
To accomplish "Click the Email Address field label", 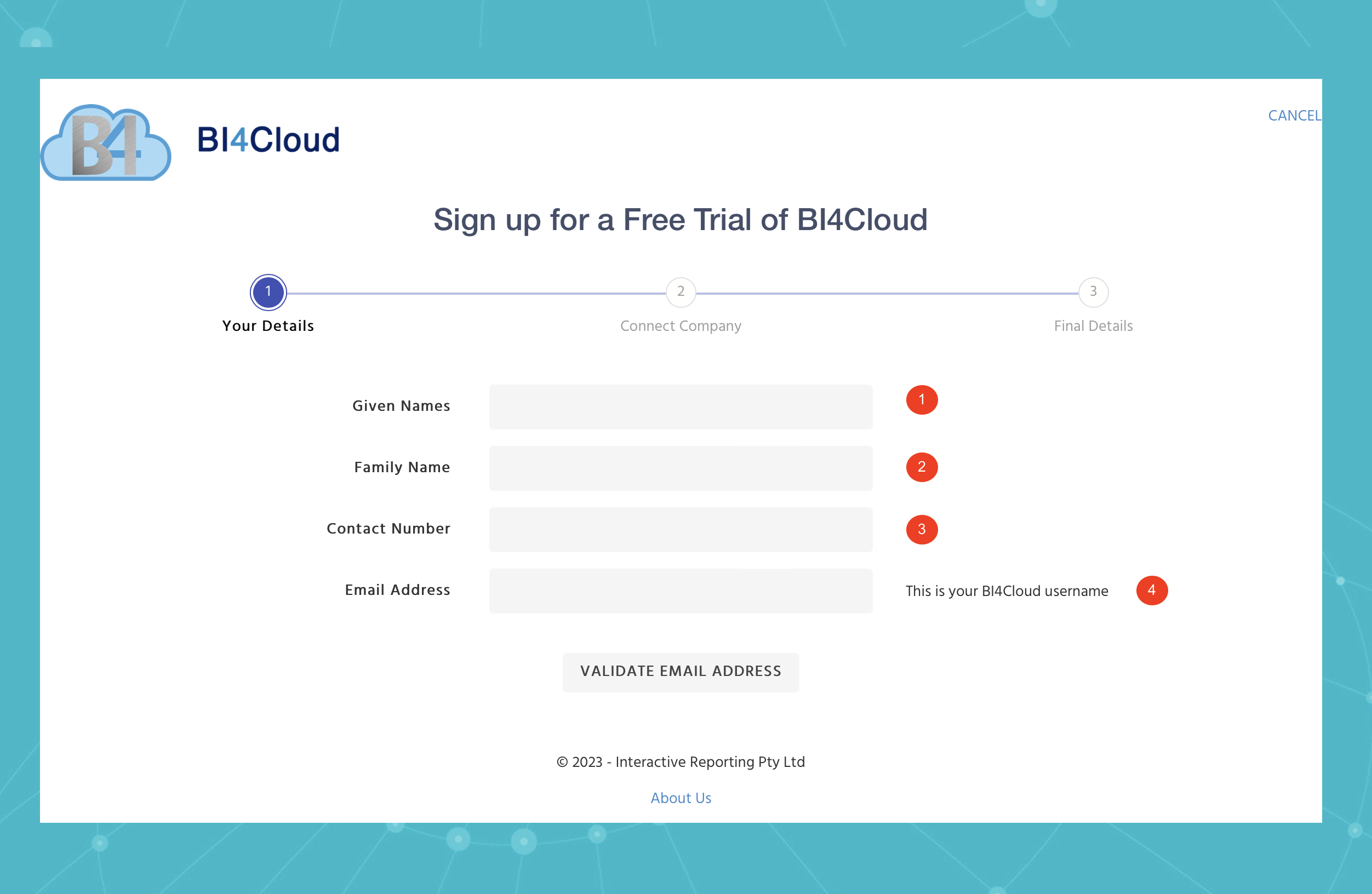I will (397, 589).
